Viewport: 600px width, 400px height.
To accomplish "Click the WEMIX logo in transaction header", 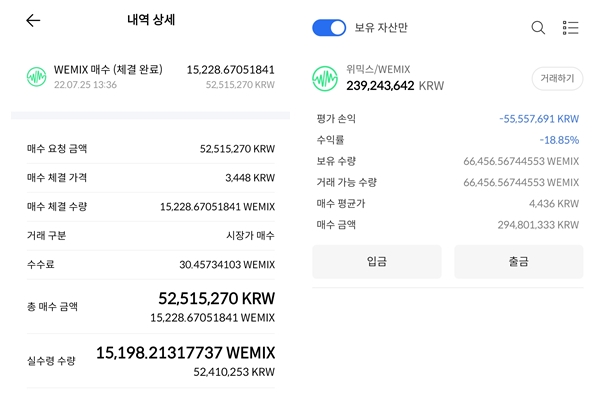I will [37, 77].
